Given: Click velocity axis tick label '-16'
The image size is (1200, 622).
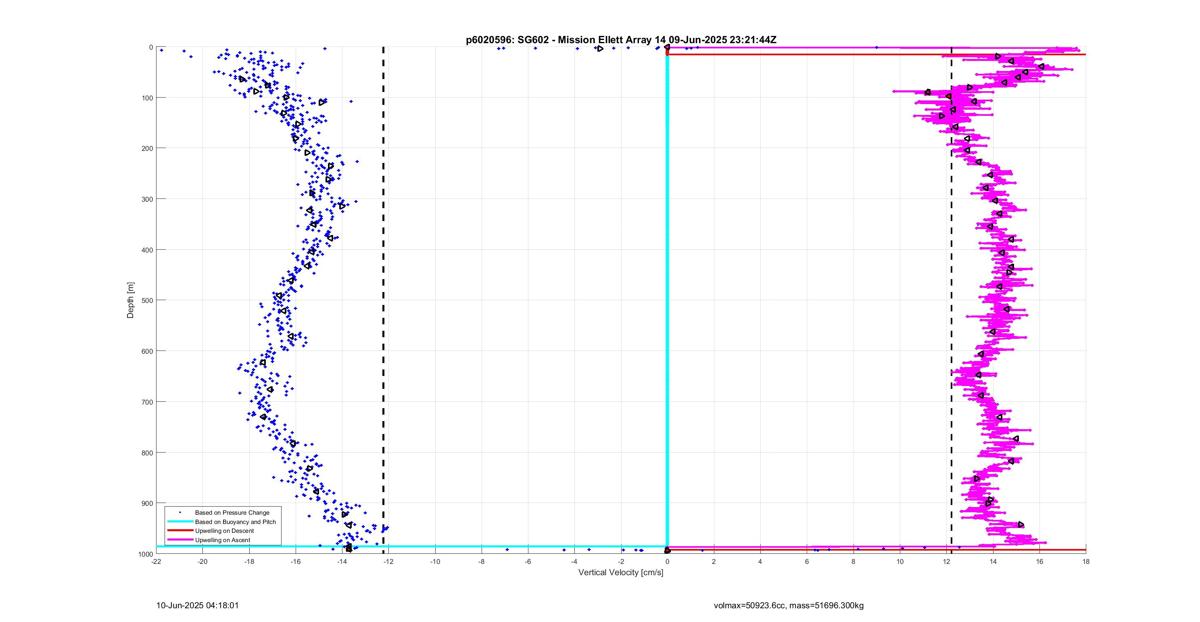Looking at the screenshot, I should [296, 562].
